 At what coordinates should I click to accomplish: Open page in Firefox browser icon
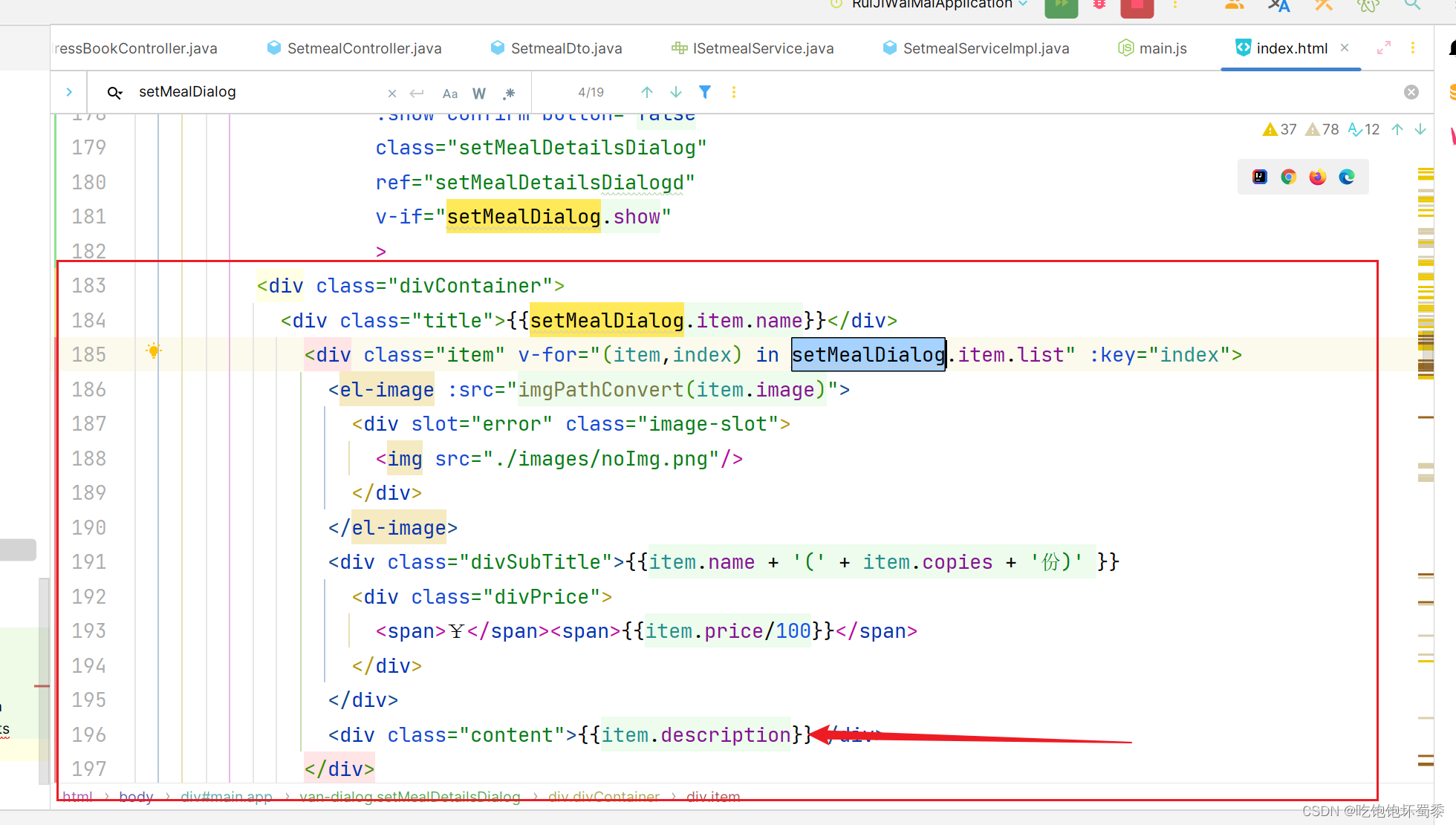point(1317,177)
